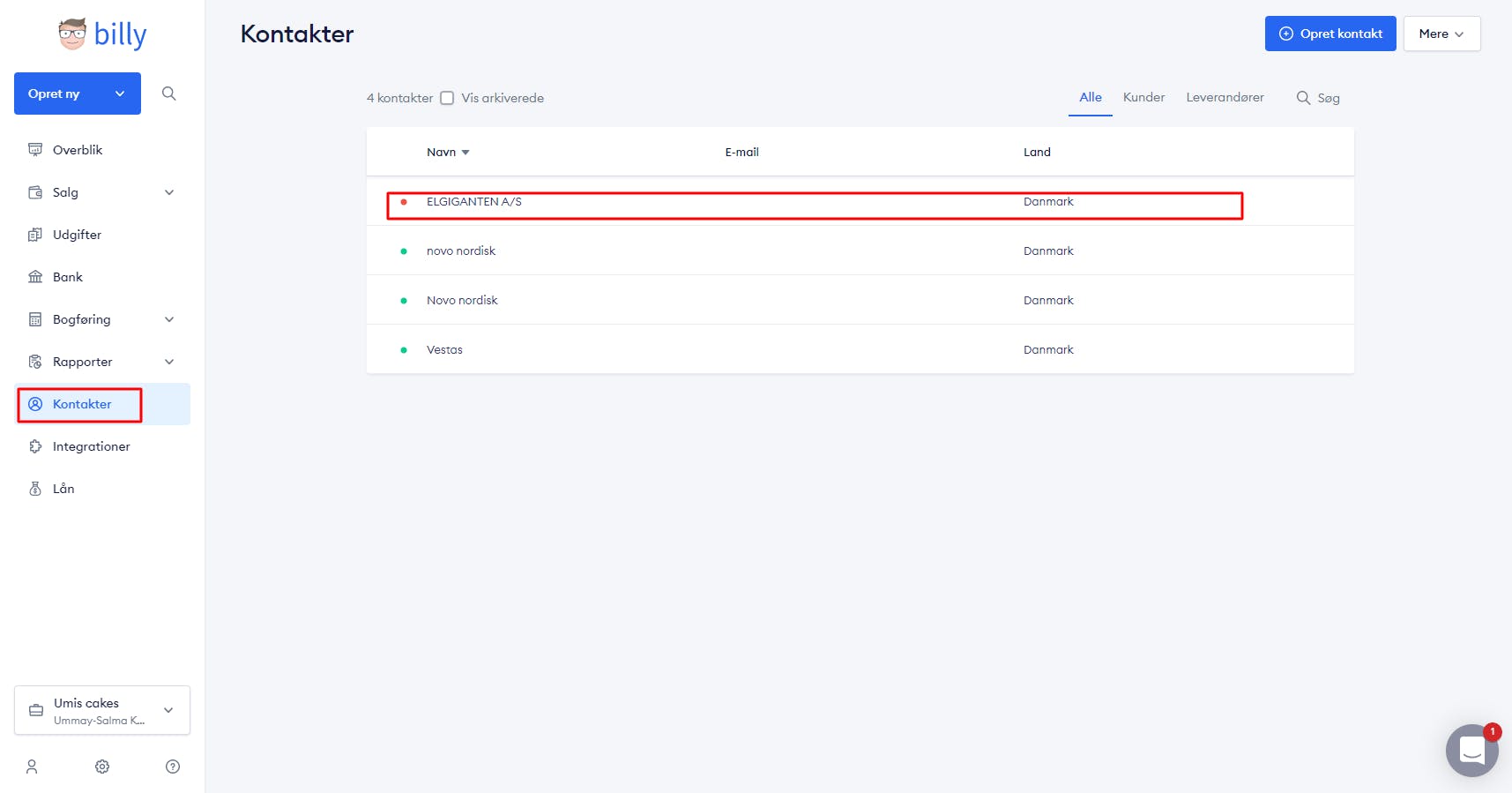This screenshot has height=793, width=1512.
Task: Click the search magnifier icon beside Søg
Action: coord(1303,98)
